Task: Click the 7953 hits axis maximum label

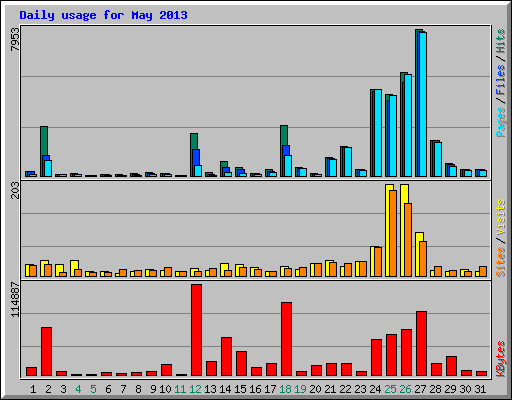Action: [15, 39]
